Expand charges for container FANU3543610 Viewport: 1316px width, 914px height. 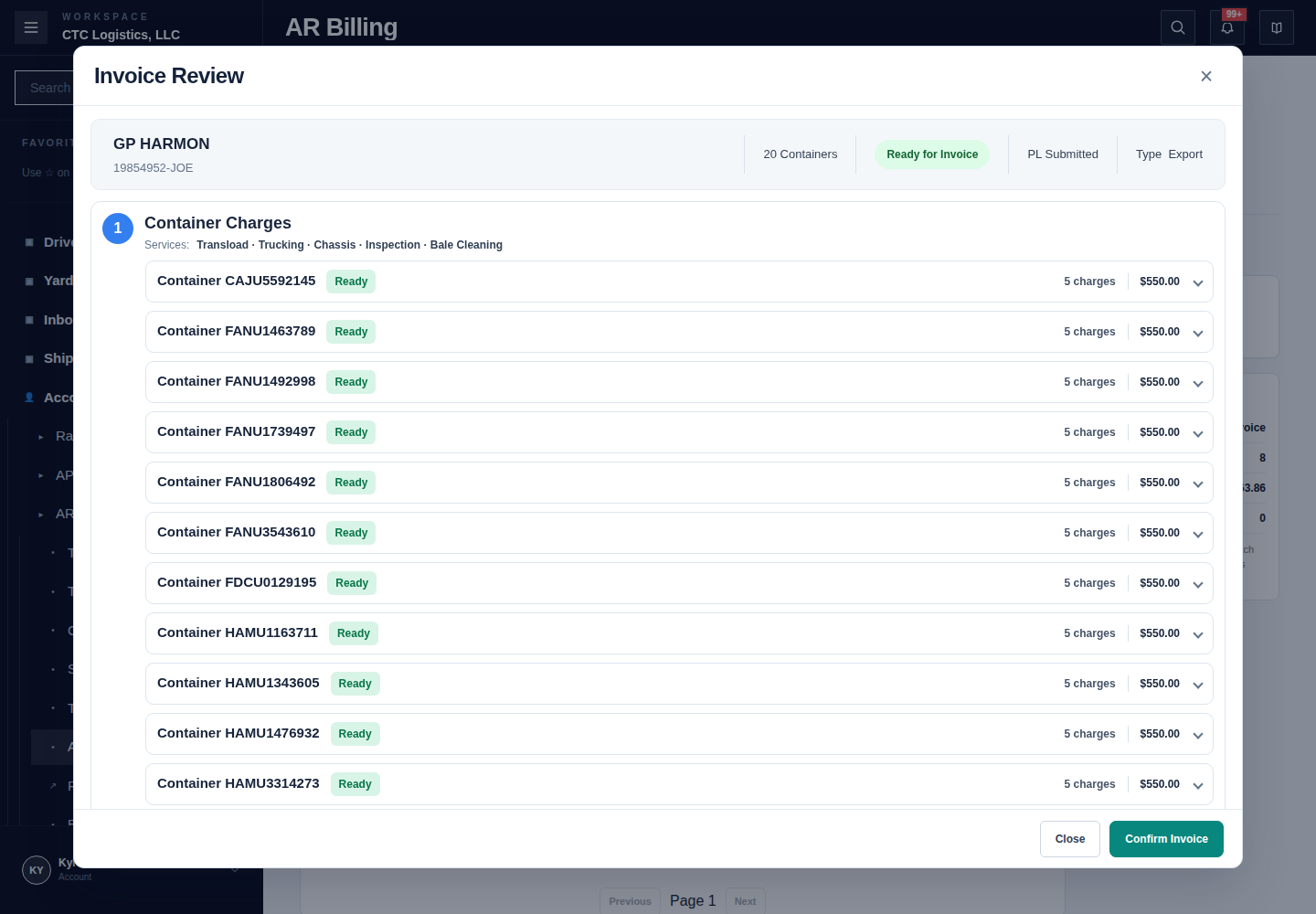pyautogui.click(x=1198, y=534)
